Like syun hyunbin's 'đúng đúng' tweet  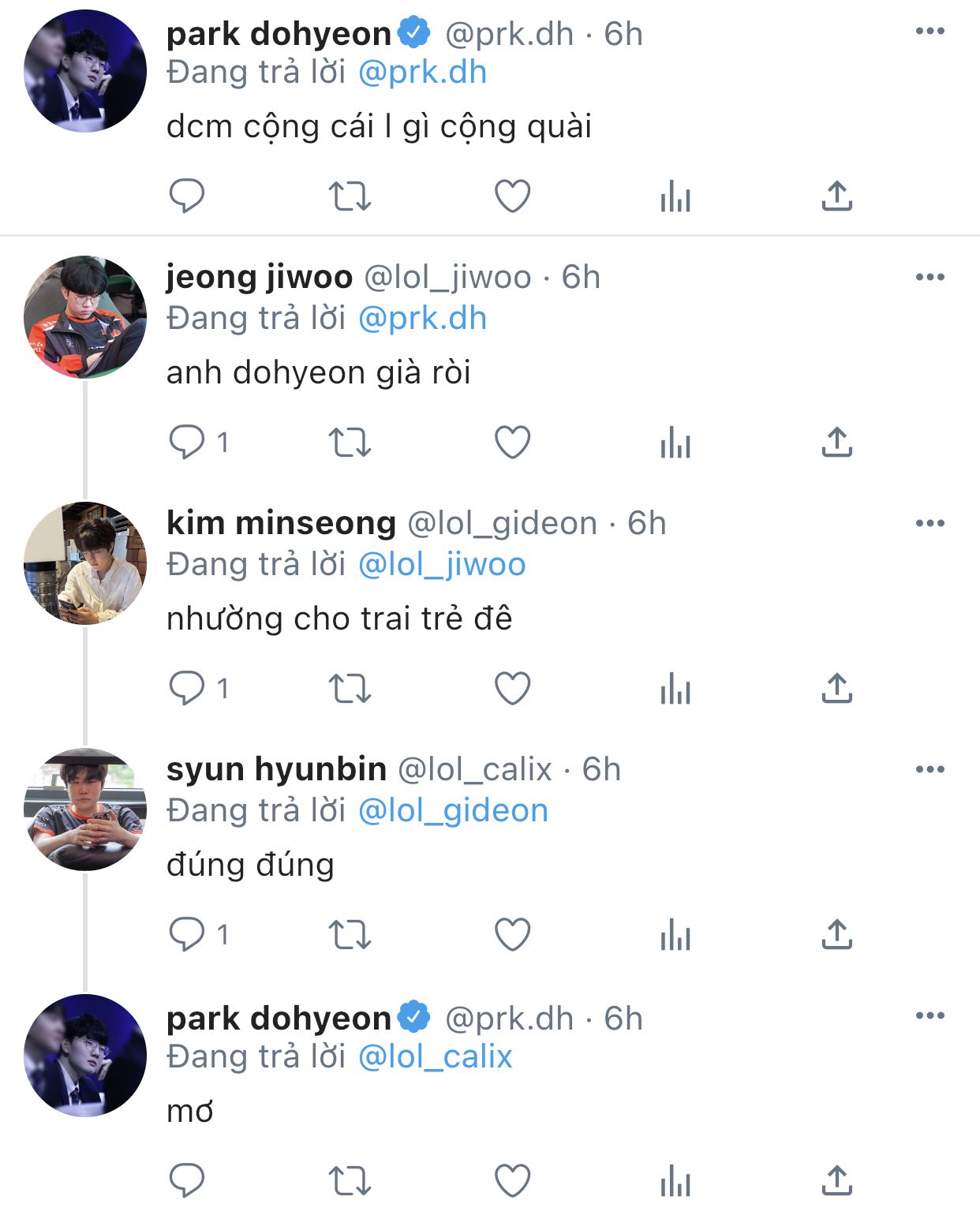[512, 934]
